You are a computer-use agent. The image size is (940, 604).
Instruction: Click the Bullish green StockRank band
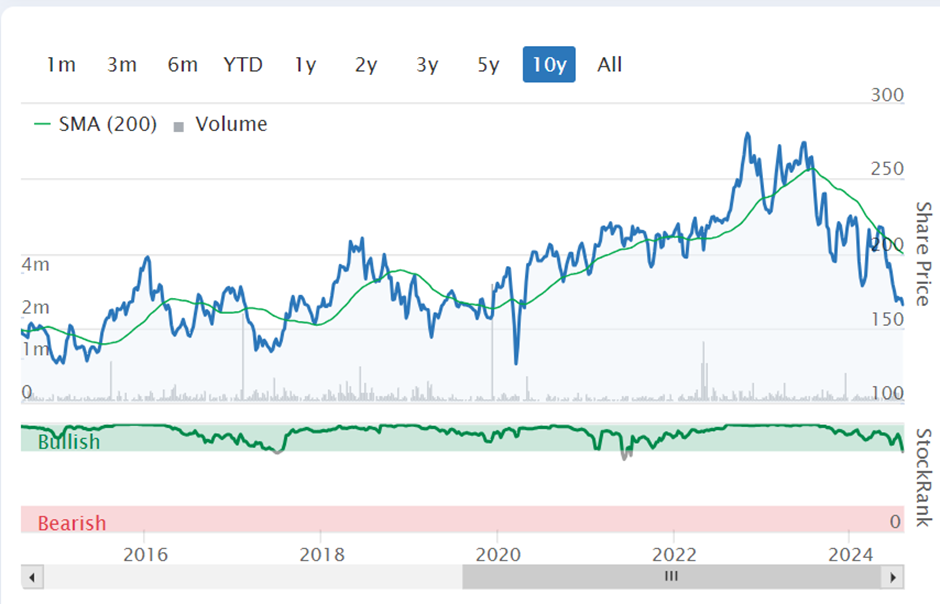[462, 437]
